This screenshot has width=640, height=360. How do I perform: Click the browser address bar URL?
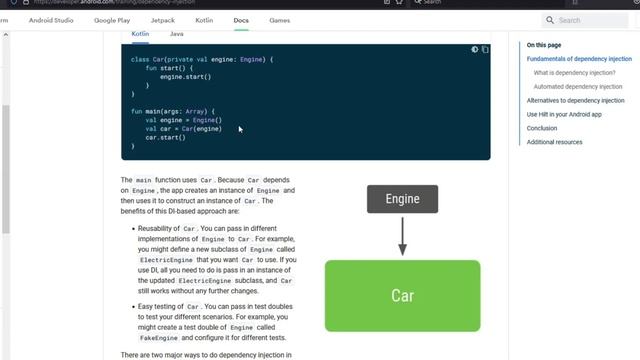[x=114, y=2]
